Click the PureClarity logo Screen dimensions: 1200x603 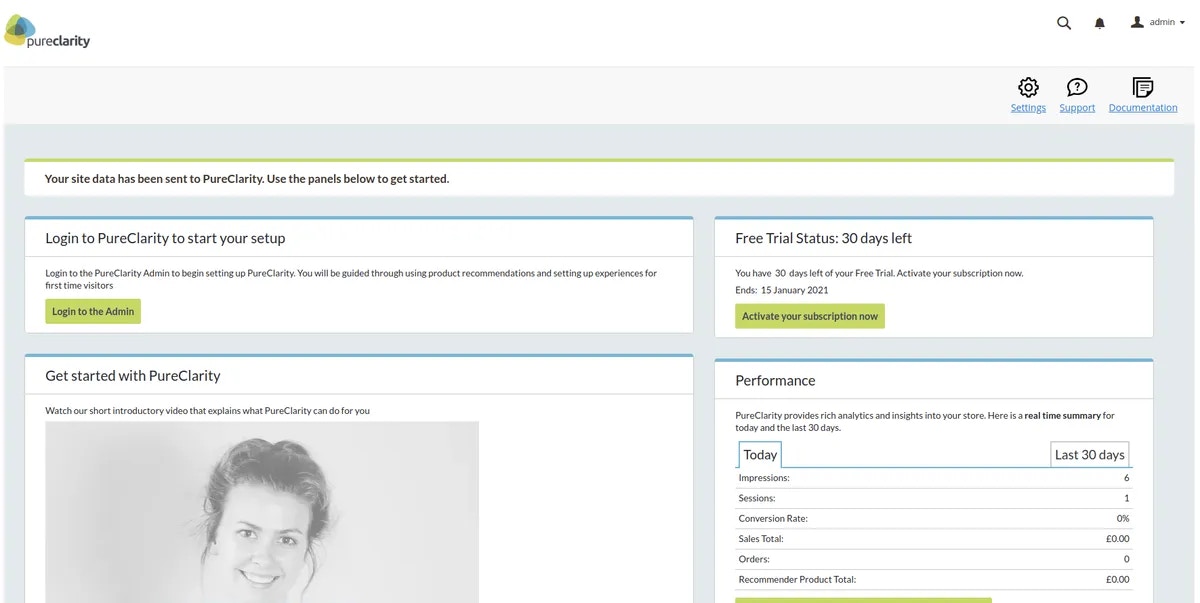click(47, 31)
